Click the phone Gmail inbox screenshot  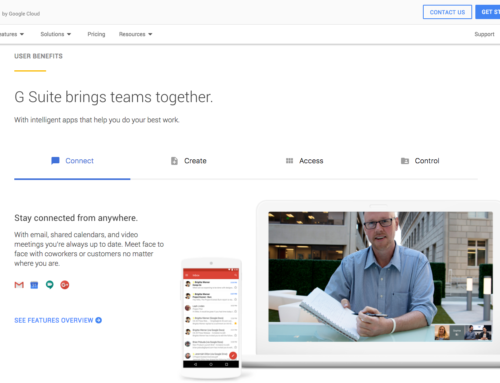pos(211,318)
